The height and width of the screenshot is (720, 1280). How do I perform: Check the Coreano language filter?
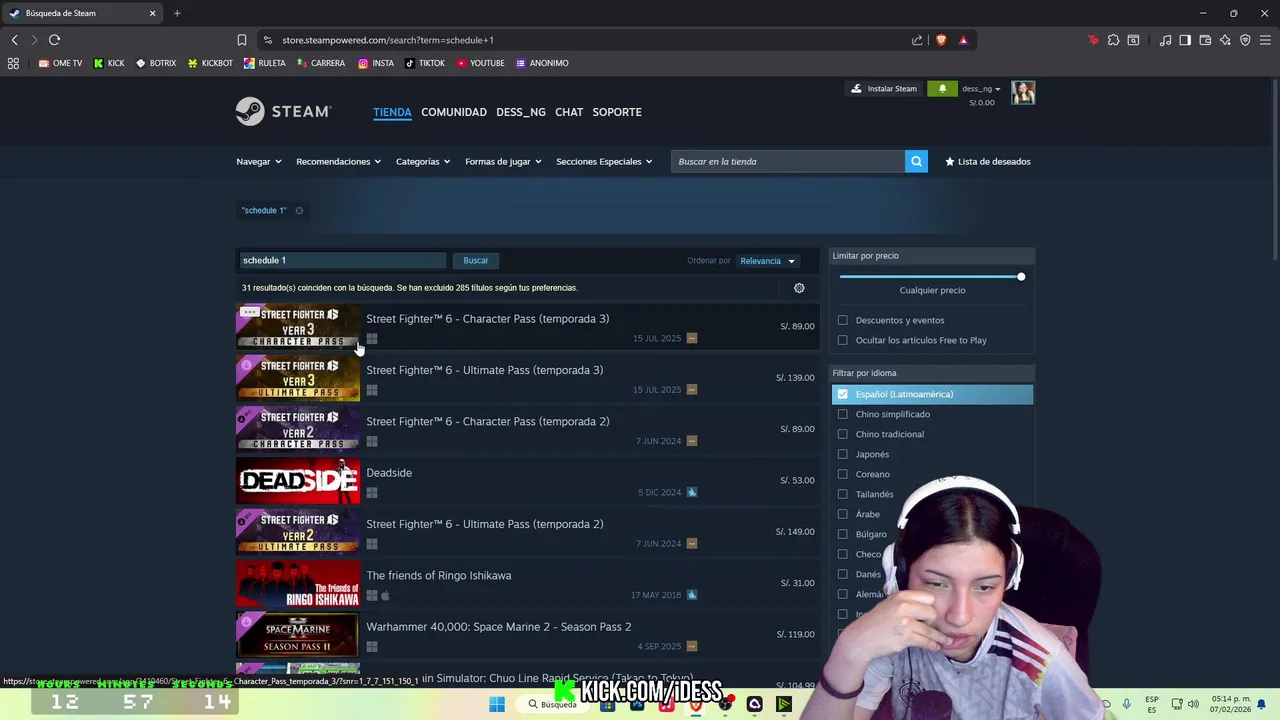842,474
